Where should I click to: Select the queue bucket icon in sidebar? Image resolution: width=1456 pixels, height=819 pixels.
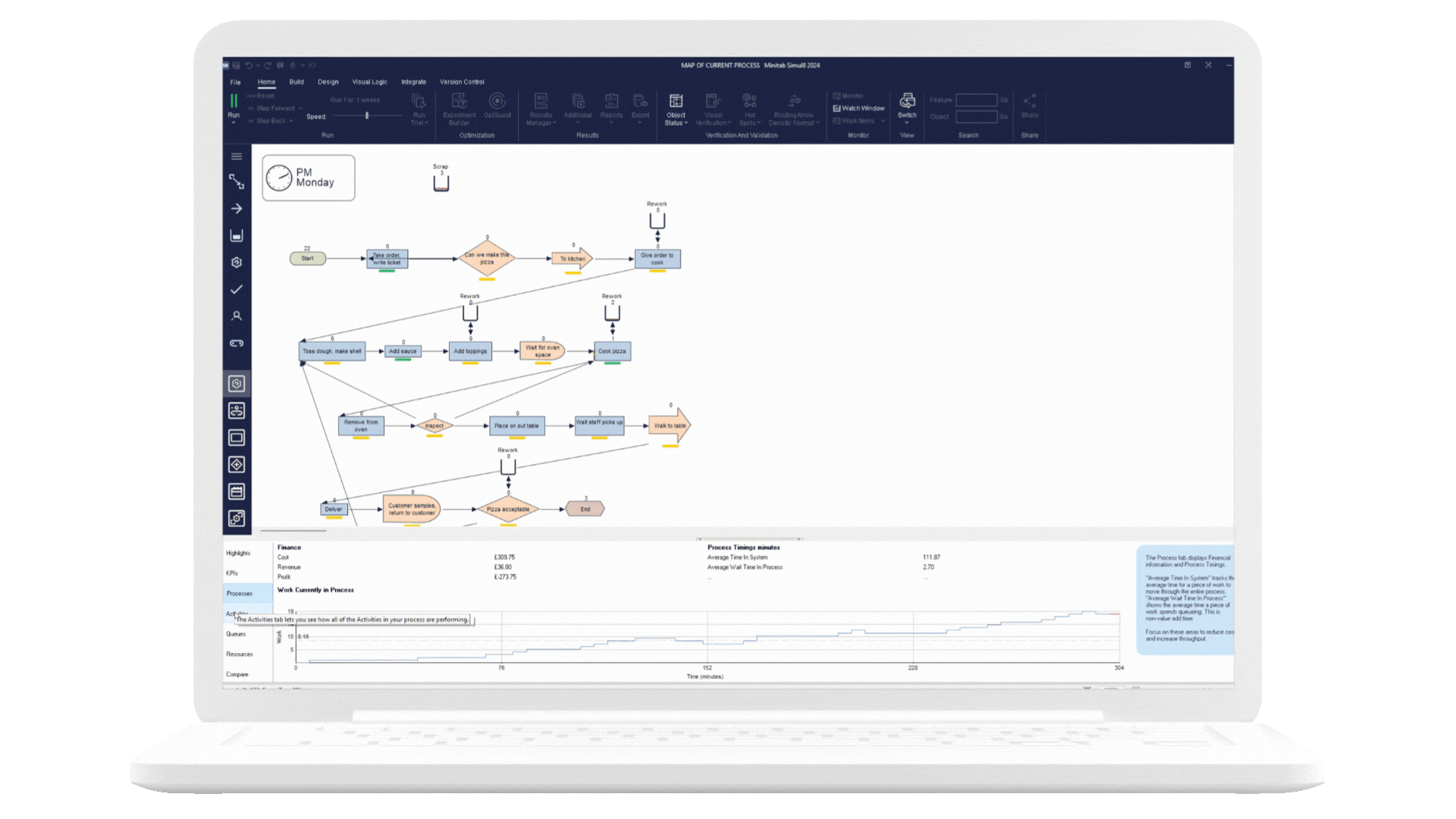[x=237, y=236]
